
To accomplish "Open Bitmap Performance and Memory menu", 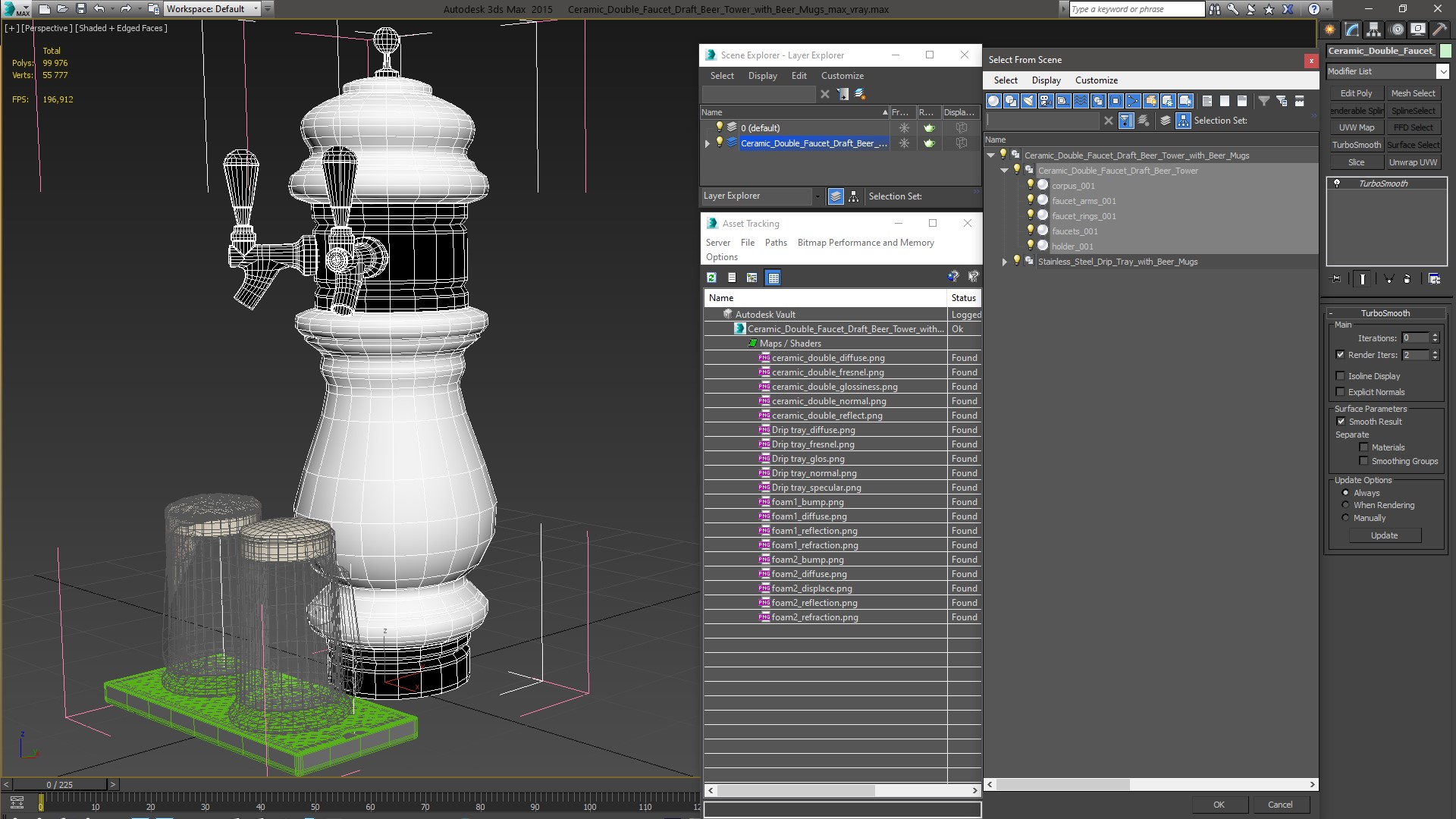I will coord(865,243).
